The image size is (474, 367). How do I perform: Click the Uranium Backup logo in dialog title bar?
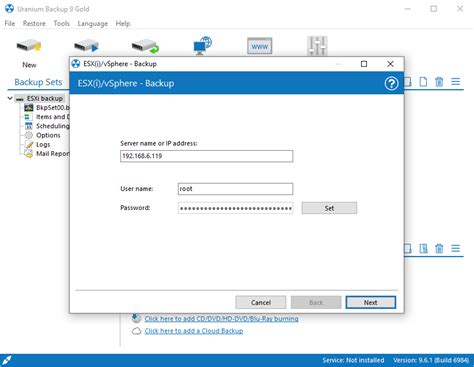[x=76, y=64]
